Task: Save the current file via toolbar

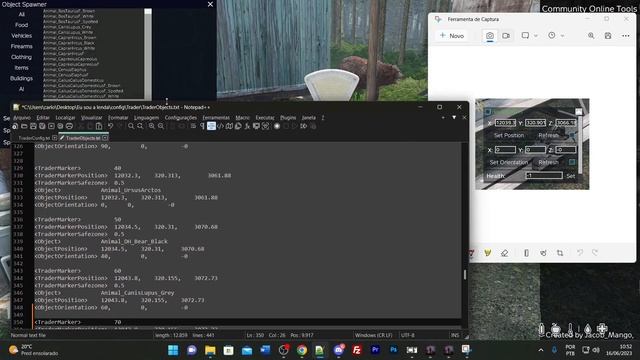Action: 33,126
